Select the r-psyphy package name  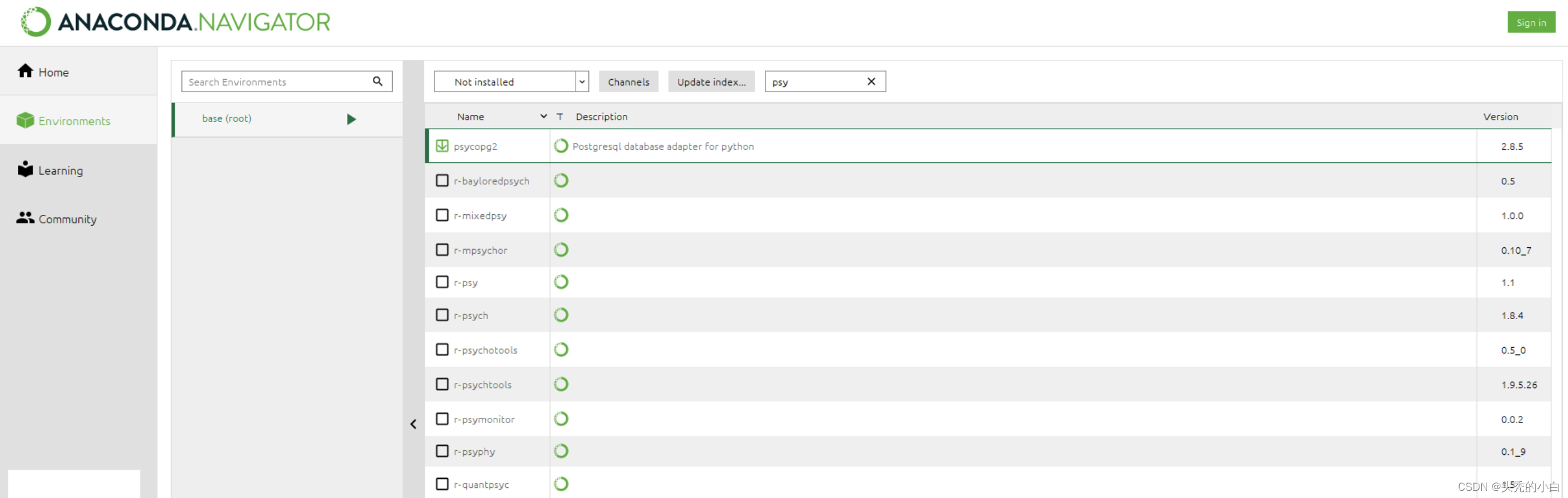tap(475, 452)
